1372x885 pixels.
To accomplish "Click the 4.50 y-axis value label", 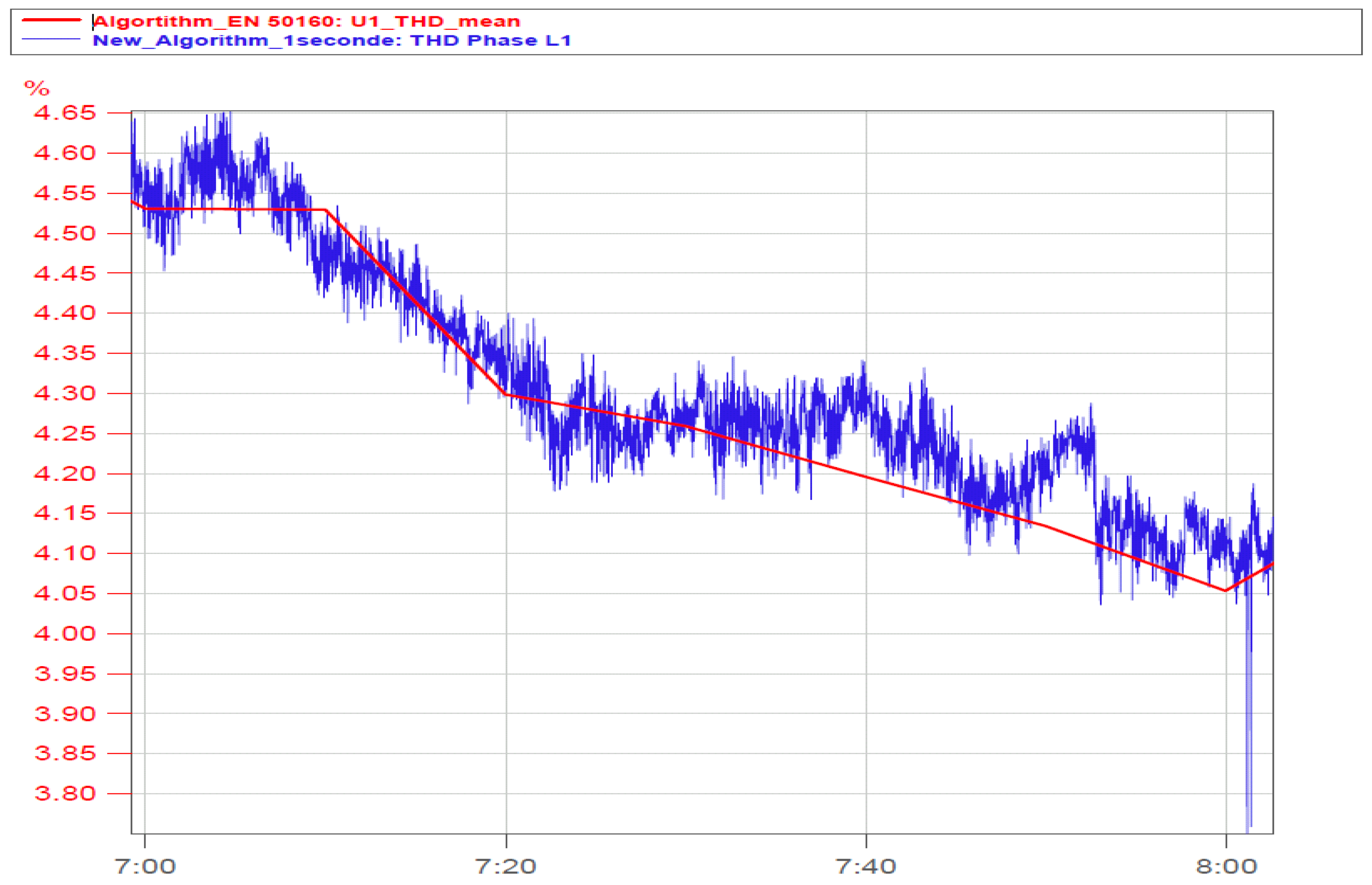I will coord(64,233).
